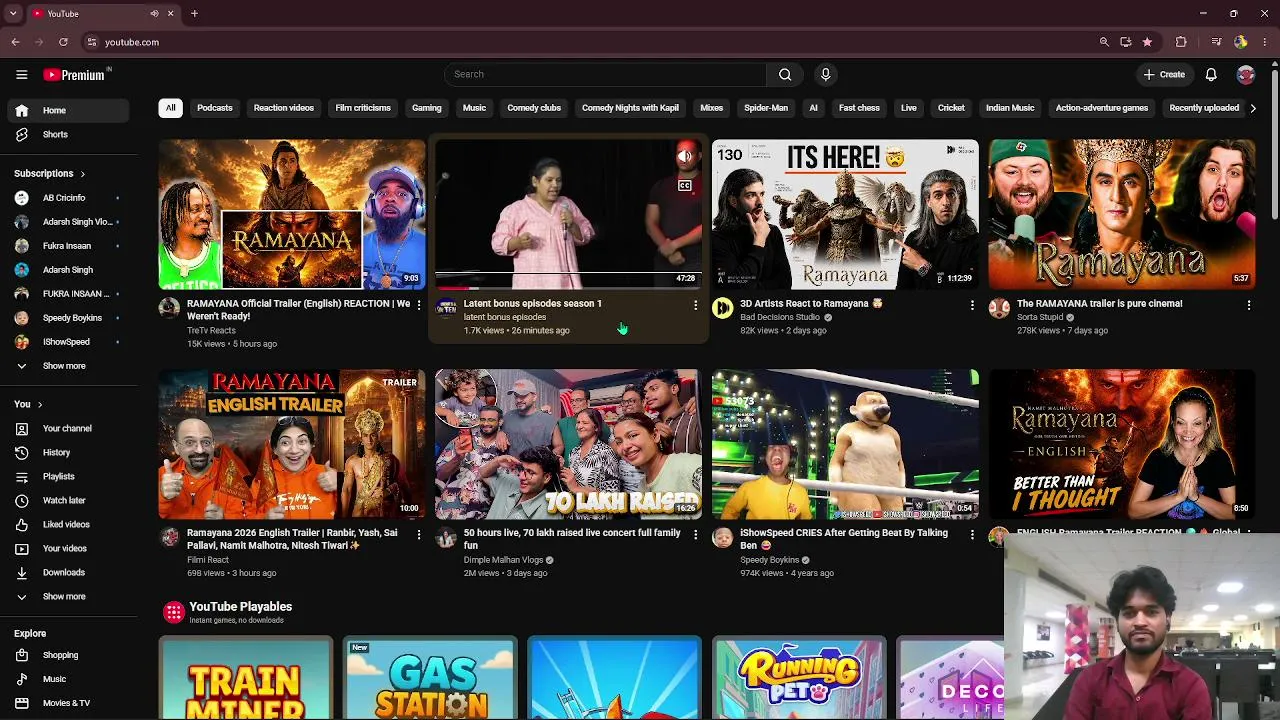Seek on the Latent preview progress bar
The image size is (1280, 720).
[568, 288]
